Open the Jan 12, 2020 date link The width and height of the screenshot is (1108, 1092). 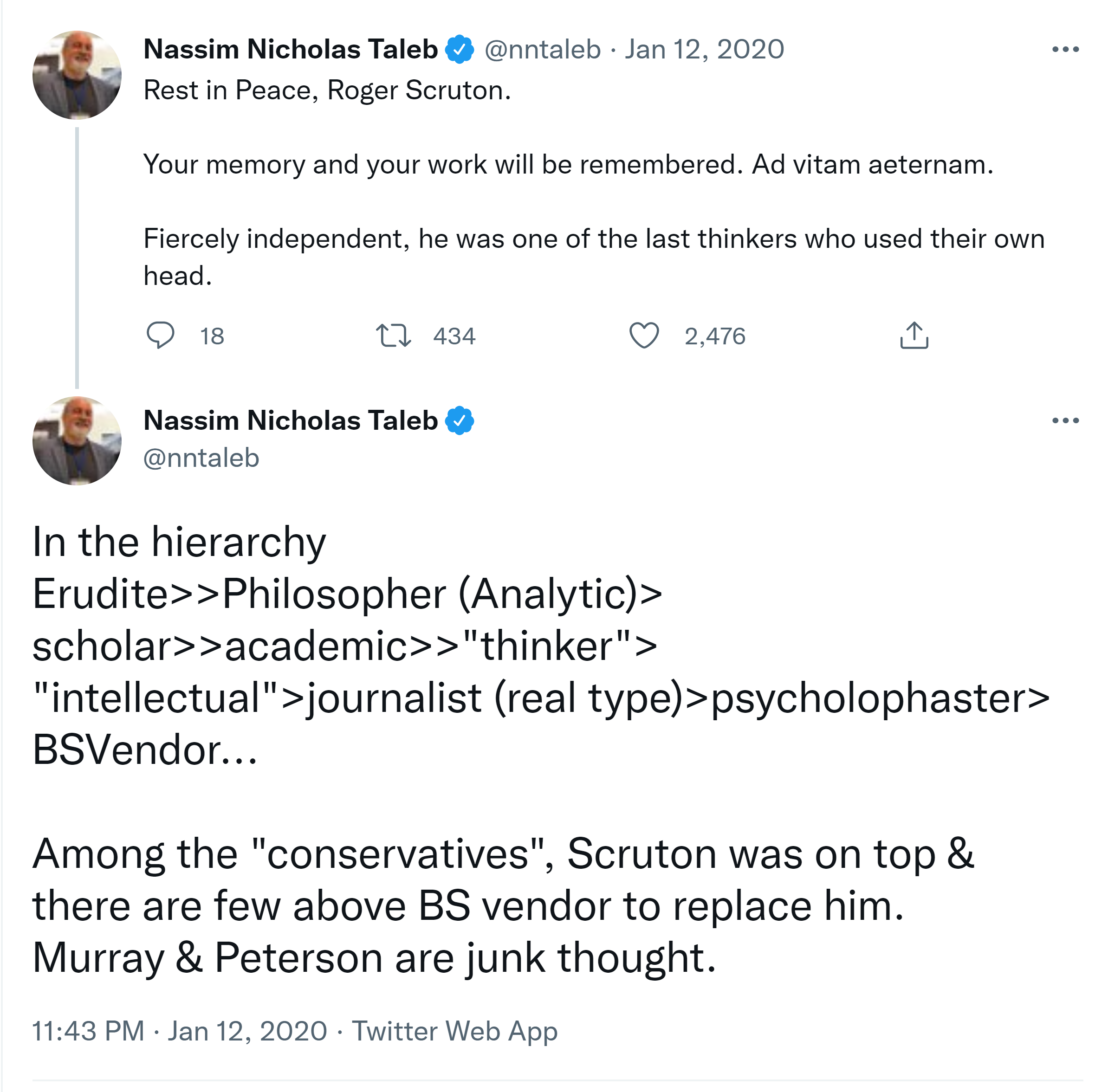[704, 49]
